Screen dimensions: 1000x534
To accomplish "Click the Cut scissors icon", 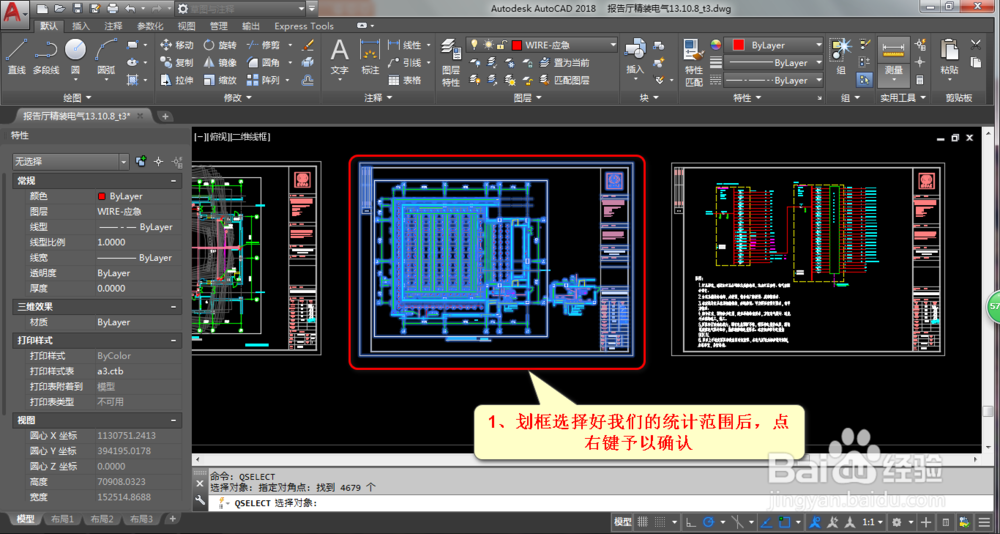I will [x=975, y=45].
